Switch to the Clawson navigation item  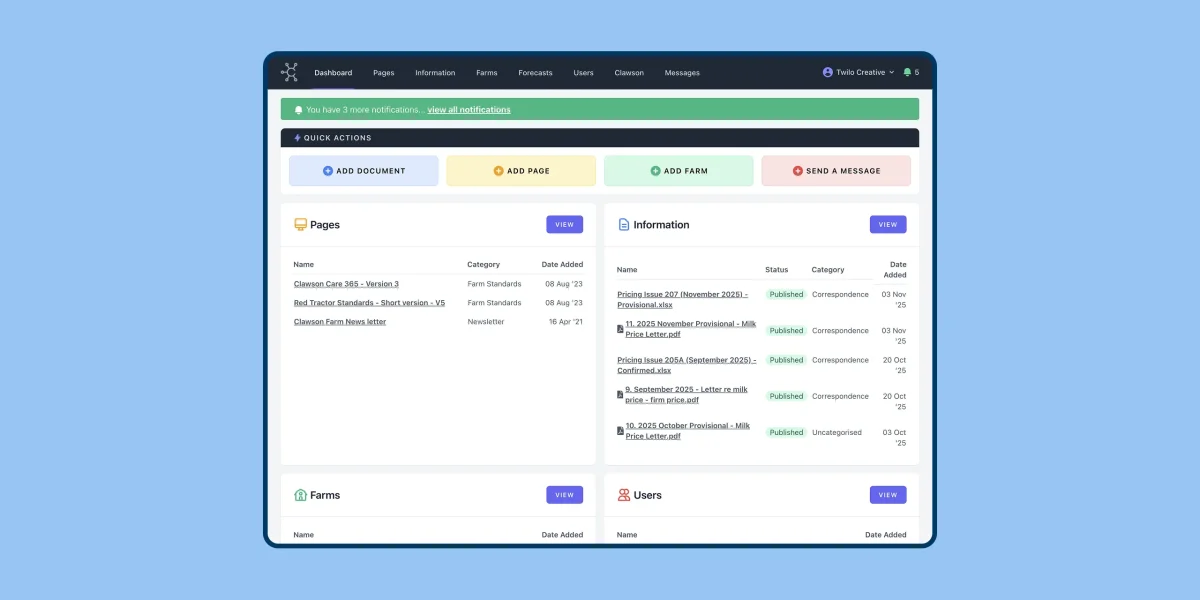pyautogui.click(x=629, y=73)
